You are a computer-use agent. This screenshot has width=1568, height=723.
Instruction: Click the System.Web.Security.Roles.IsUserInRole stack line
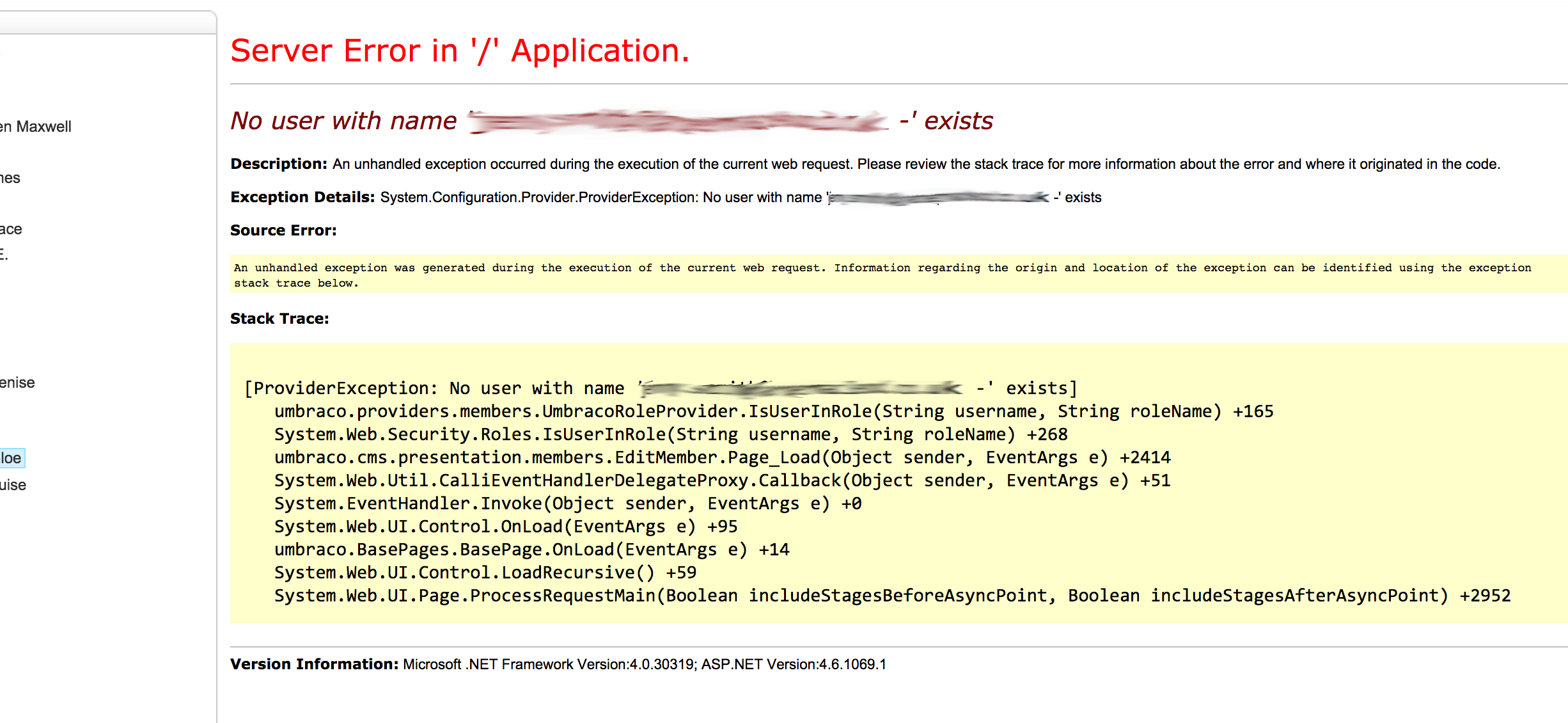671,434
